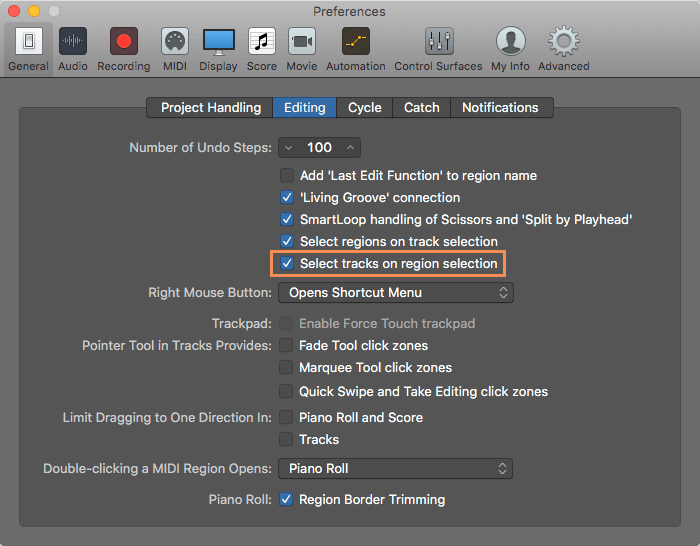Open the Score preferences pane

[x=262, y=49]
